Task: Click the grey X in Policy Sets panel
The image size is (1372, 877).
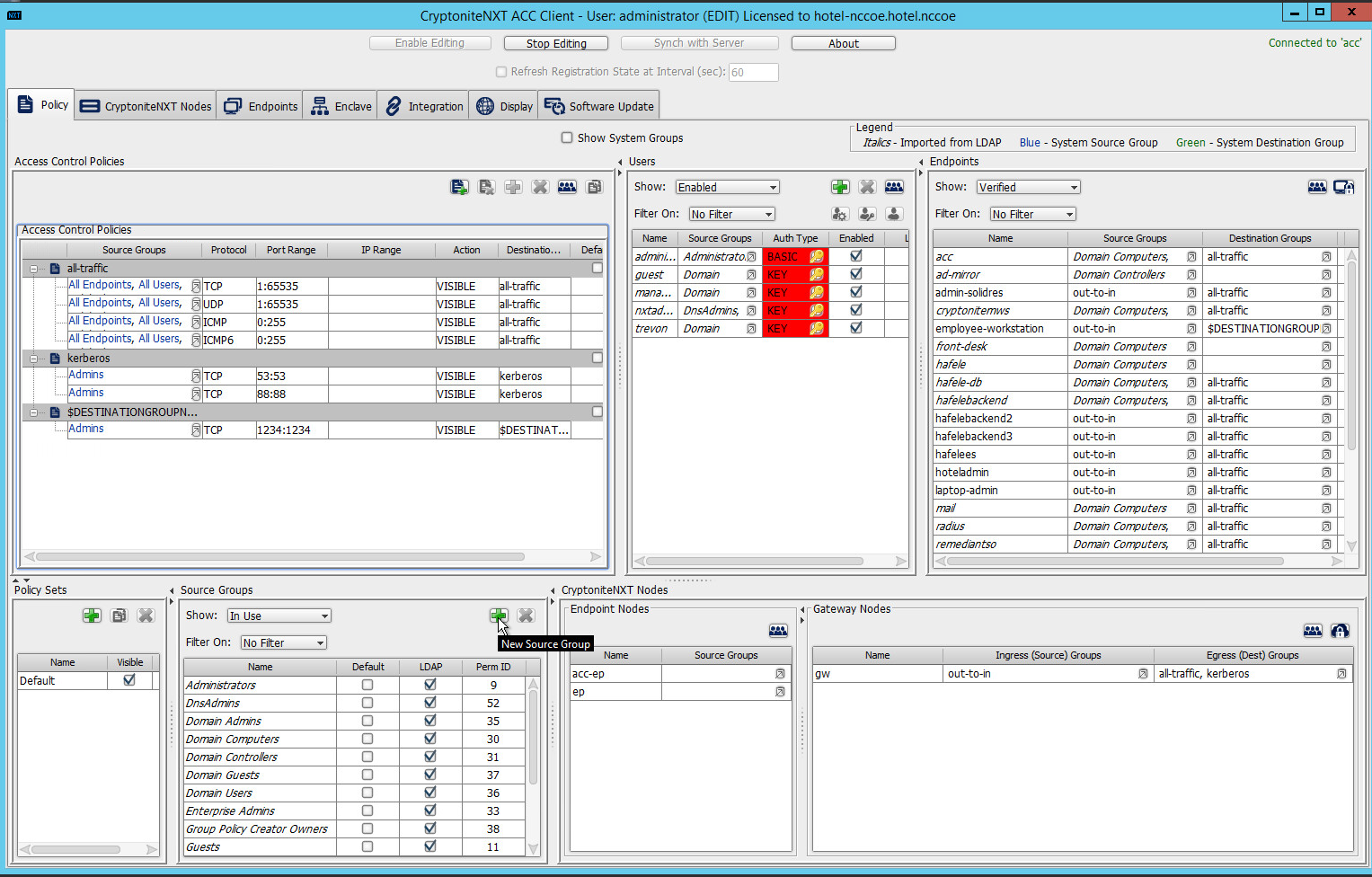Action: click(x=146, y=616)
